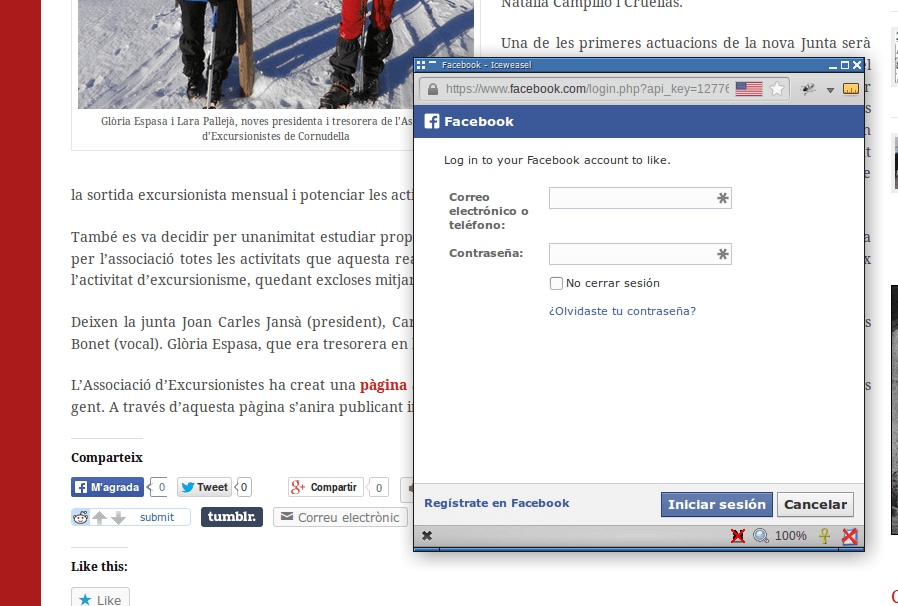Share via the tumblr. button
The height and width of the screenshot is (606, 898).
tap(232, 517)
